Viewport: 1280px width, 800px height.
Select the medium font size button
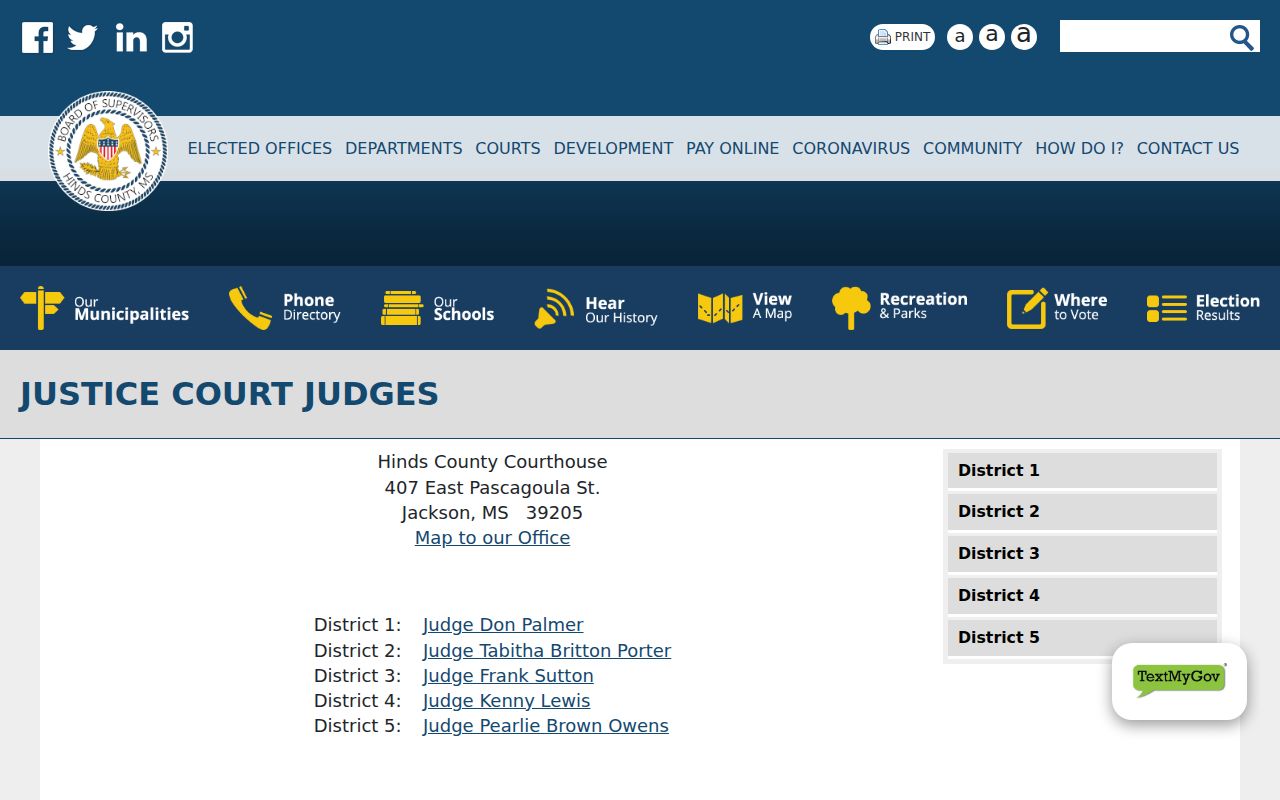point(992,37)
